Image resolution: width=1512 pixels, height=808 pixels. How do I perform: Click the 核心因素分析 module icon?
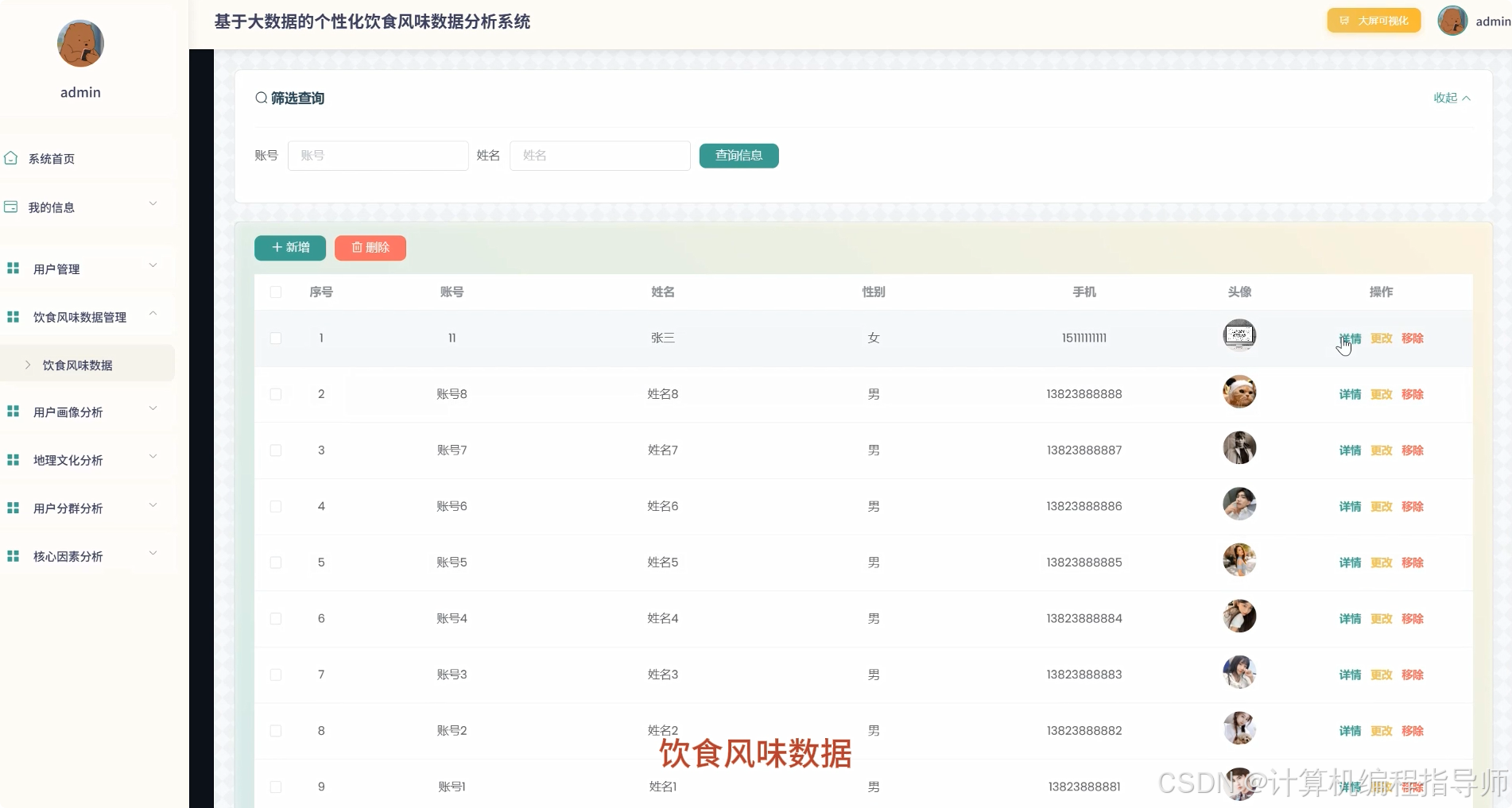(x=11, y=555)
